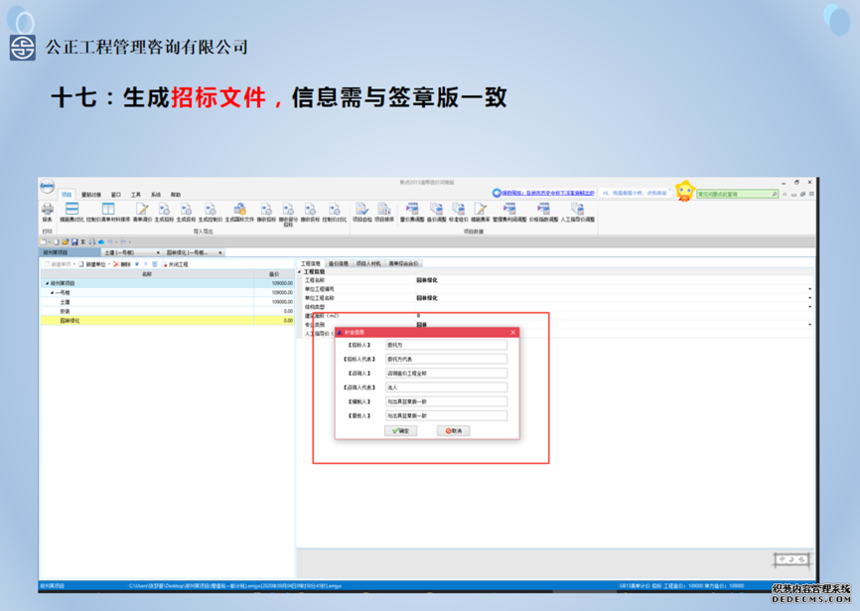Click the 项目自检 checkmark document icon

pos(361,208)
